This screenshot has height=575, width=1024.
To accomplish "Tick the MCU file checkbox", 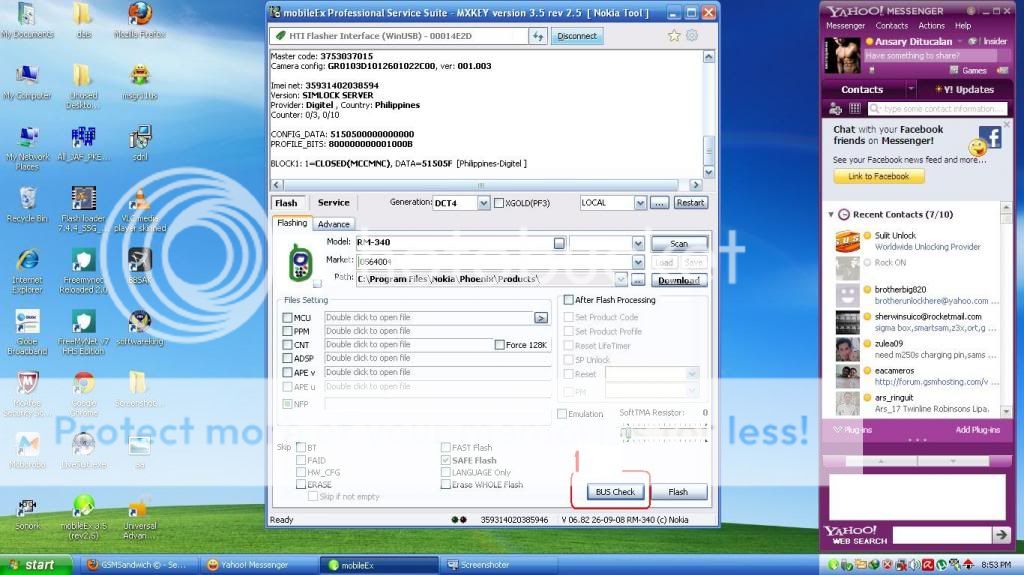I will [287, 318].
